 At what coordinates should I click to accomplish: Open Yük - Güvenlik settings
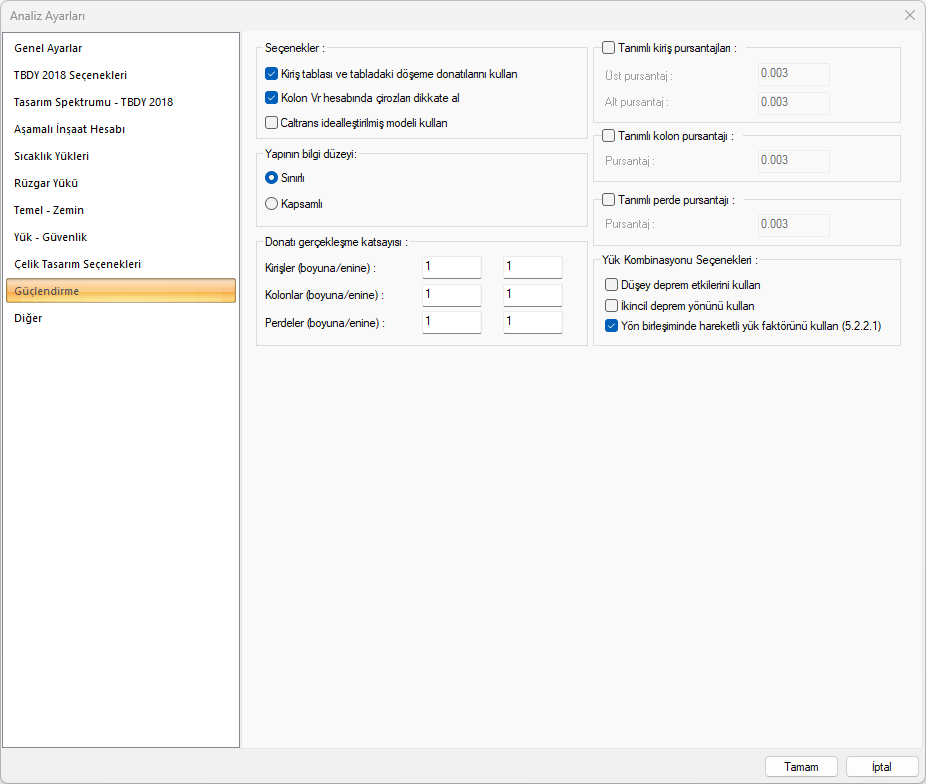120,237
